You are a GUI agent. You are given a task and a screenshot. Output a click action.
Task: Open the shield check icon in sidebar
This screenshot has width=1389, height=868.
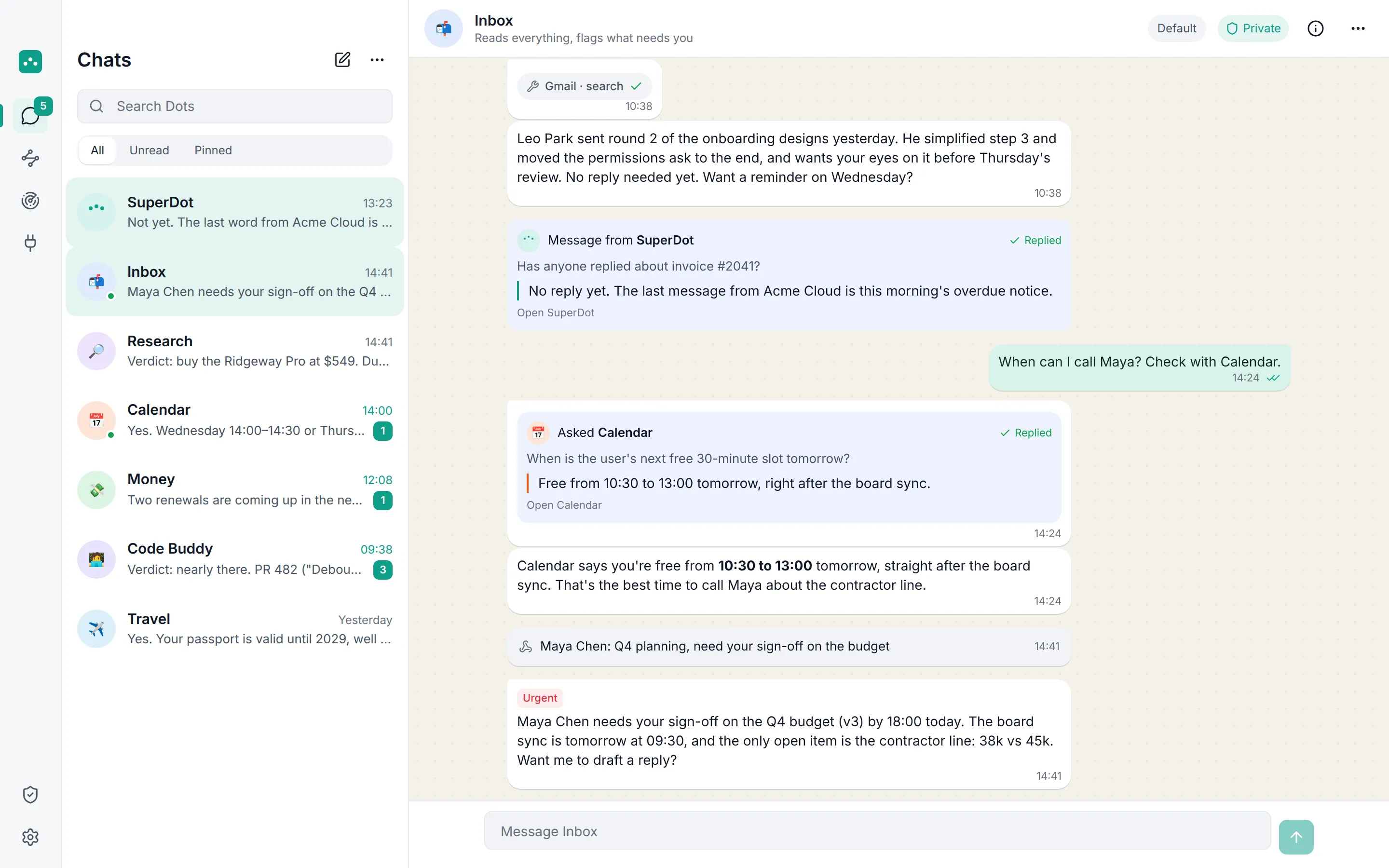click(30, 795)
